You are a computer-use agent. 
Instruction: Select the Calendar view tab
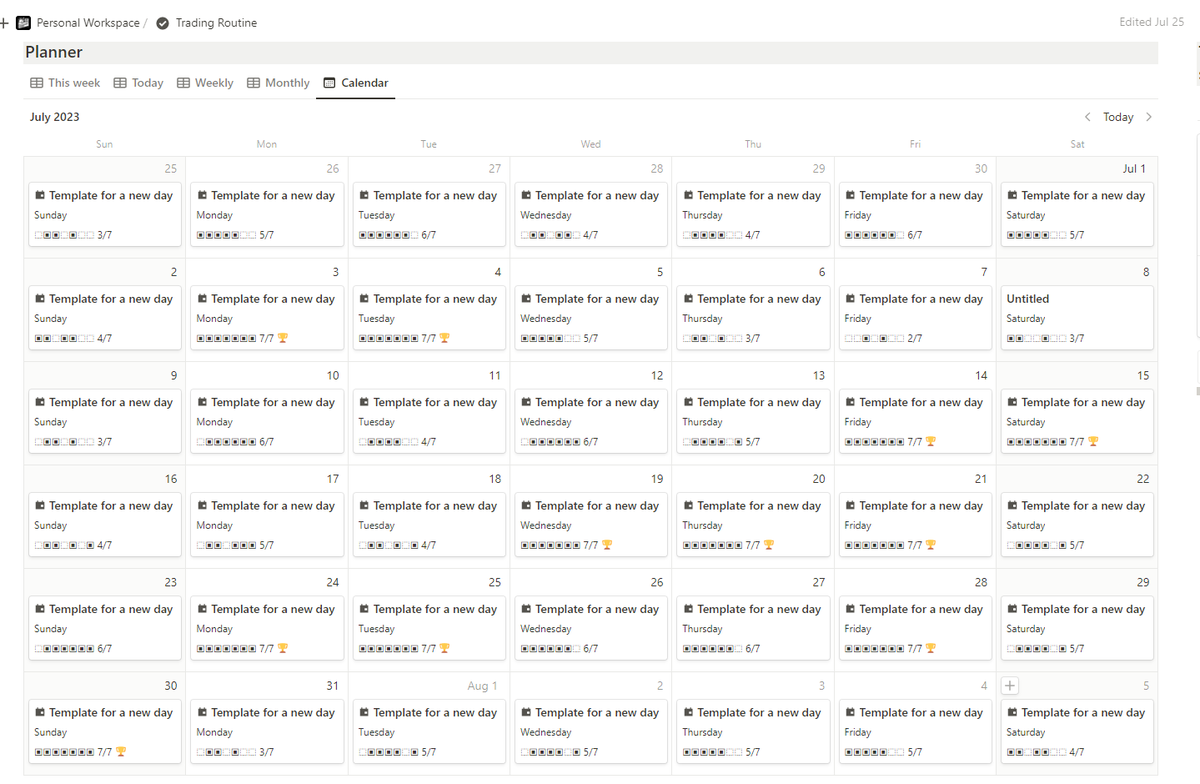[356, 83]
